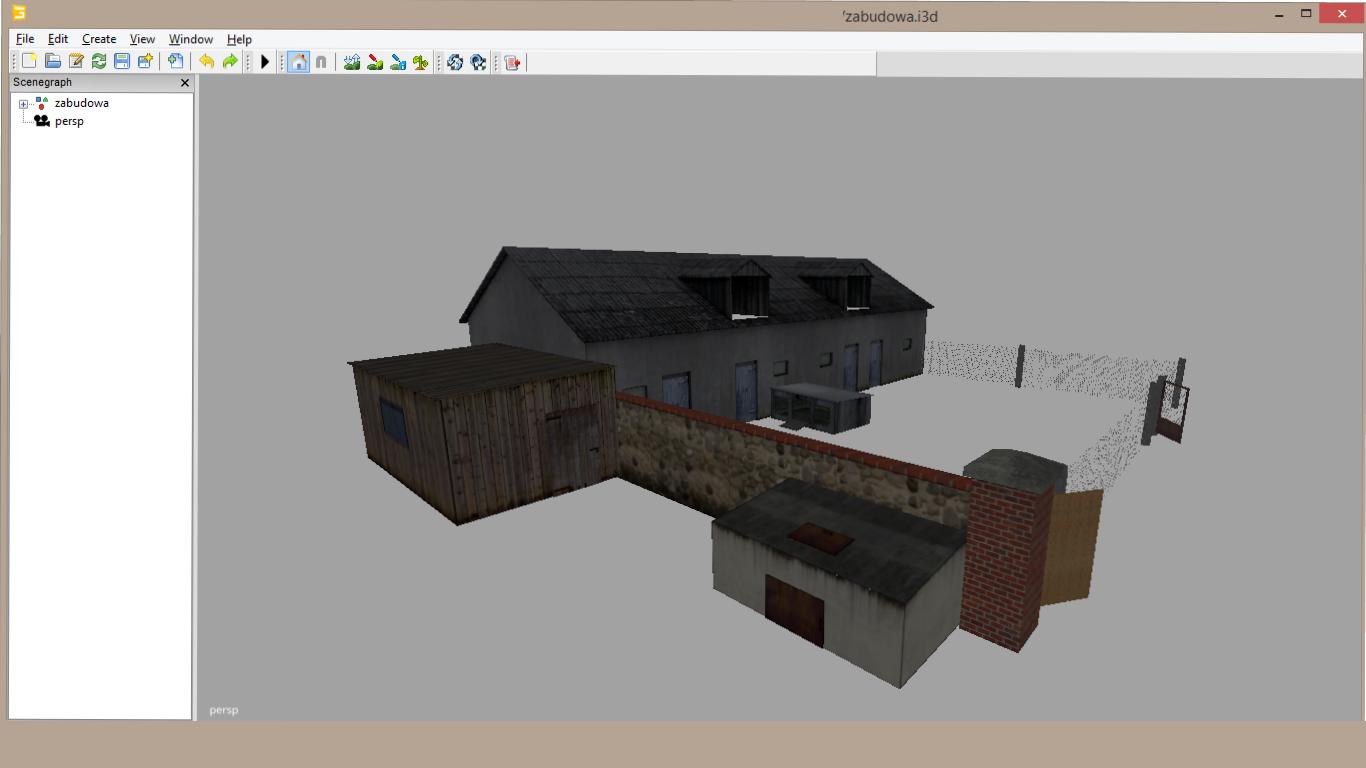
Task: Toggle the magnet snap button
Action: click(321, 62)
